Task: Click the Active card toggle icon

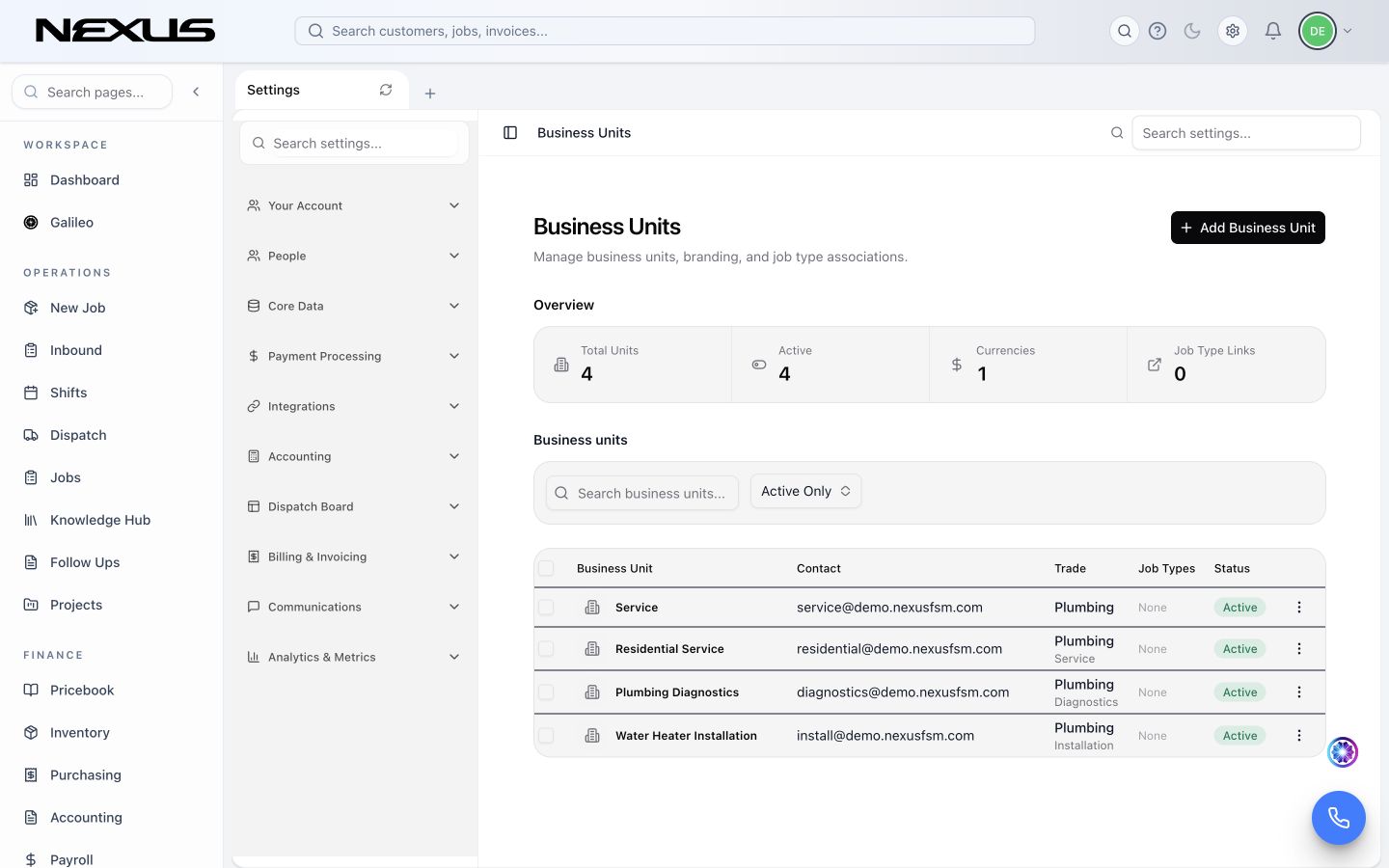Action: point(759,365)
